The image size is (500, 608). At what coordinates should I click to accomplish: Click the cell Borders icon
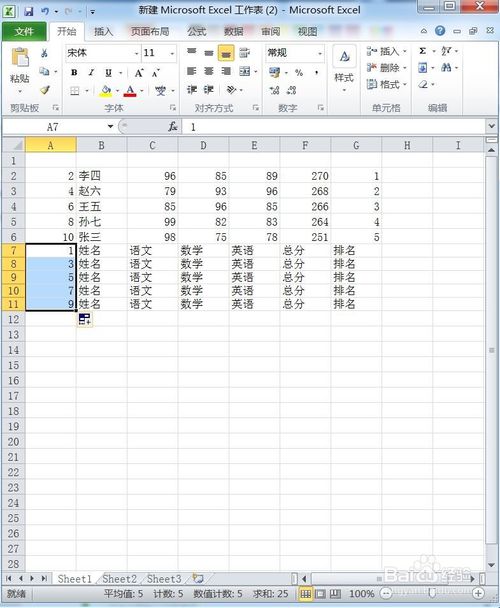pyautogui.click(x=74, y=91)
